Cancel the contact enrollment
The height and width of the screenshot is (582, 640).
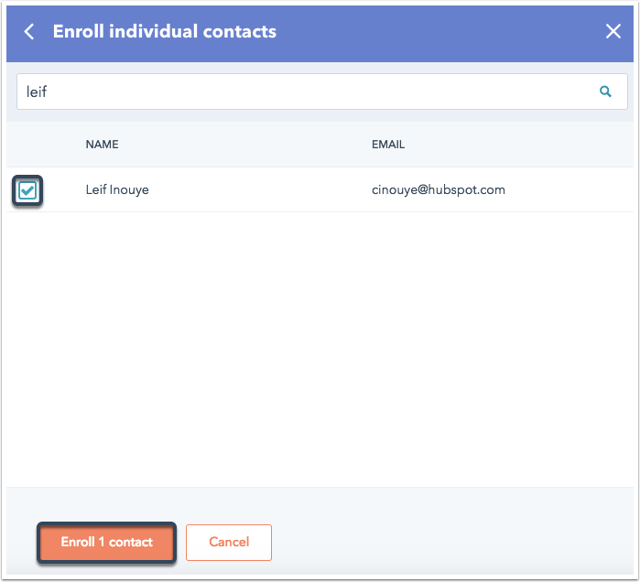pos(229,542)
